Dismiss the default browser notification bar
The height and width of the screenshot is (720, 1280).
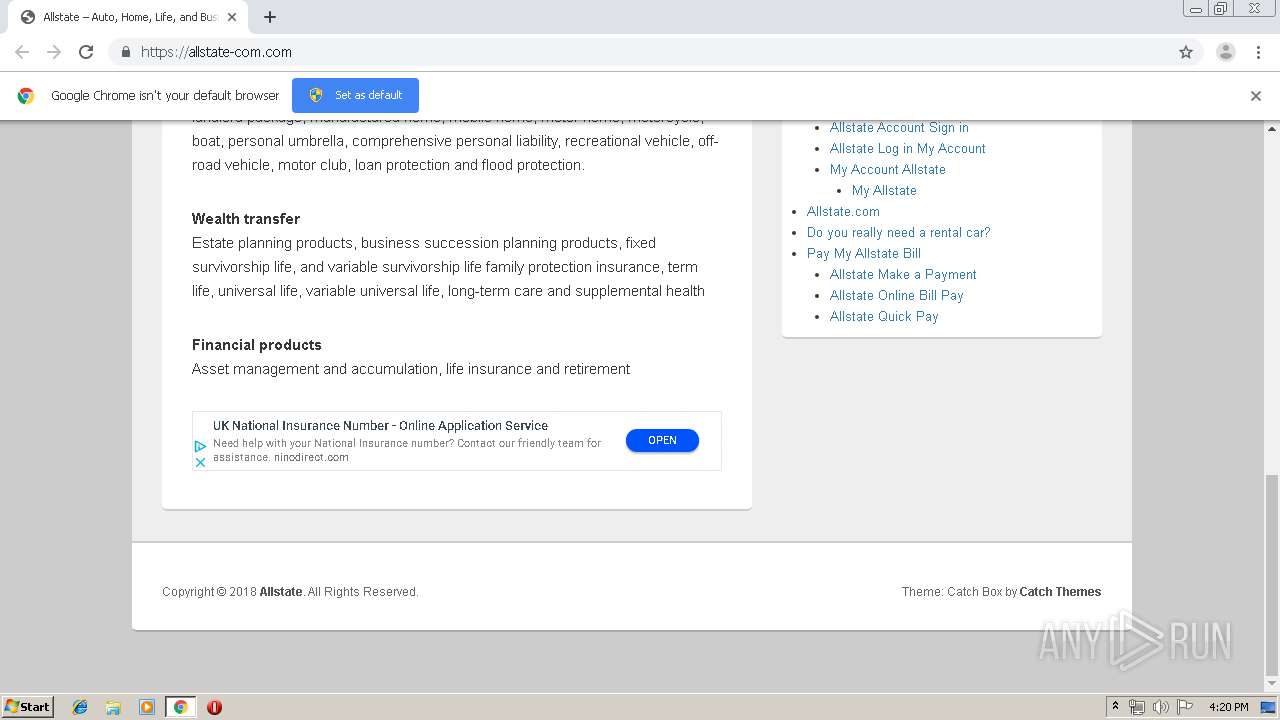(x=1256, y=96)
